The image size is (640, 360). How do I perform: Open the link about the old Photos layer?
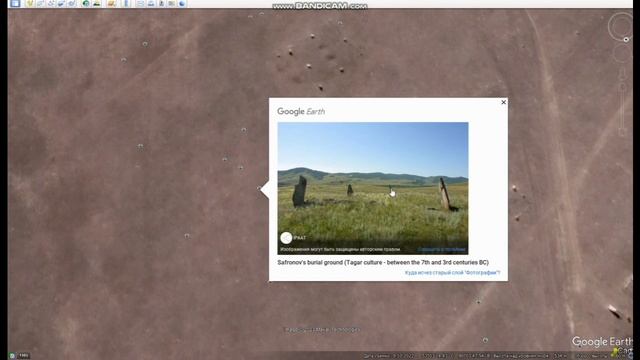pos(452,273)
